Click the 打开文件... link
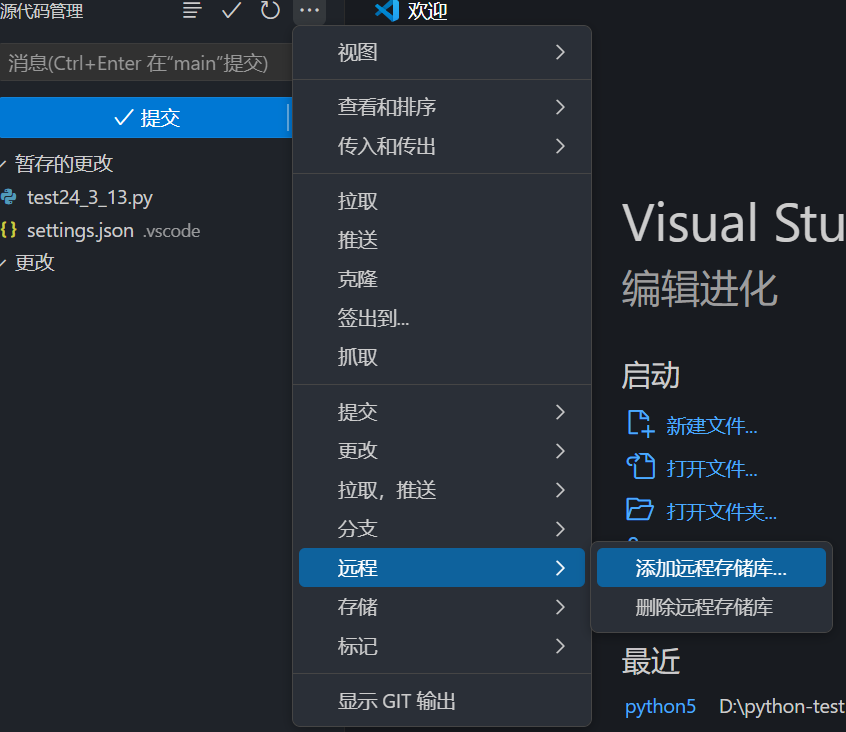The image size is (846, 732). click(711, 469)
